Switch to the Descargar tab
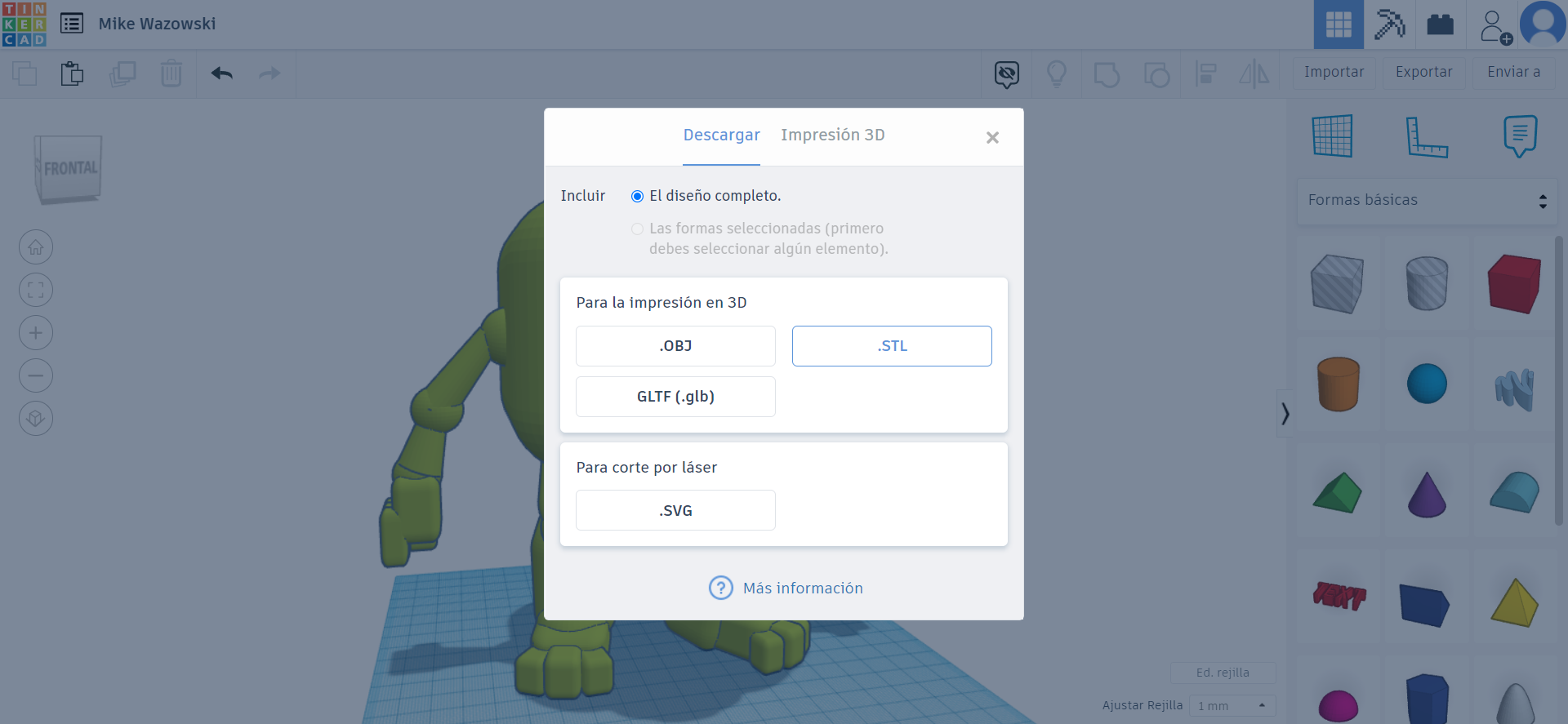 click(x=721, y=135)
